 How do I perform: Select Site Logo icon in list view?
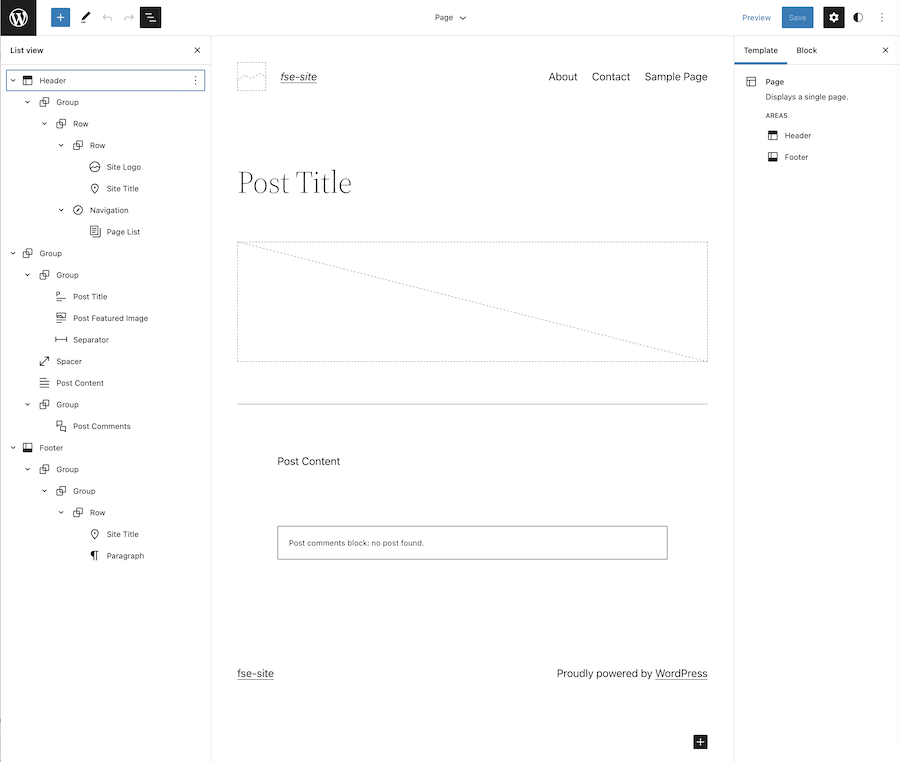95,167
